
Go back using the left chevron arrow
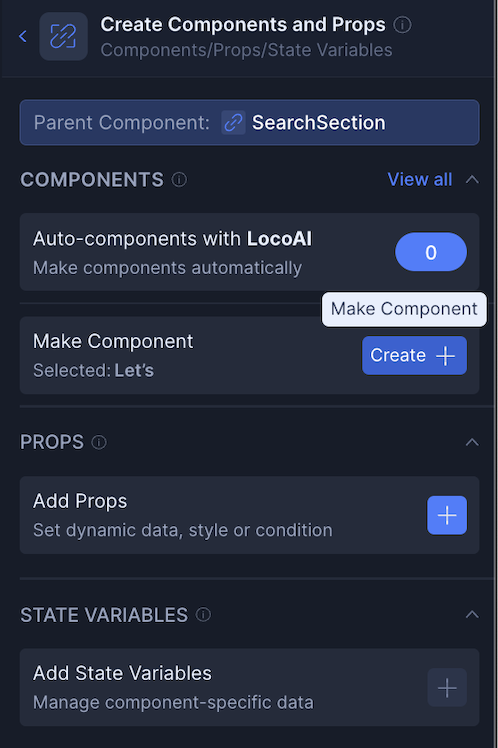[22, 36]
